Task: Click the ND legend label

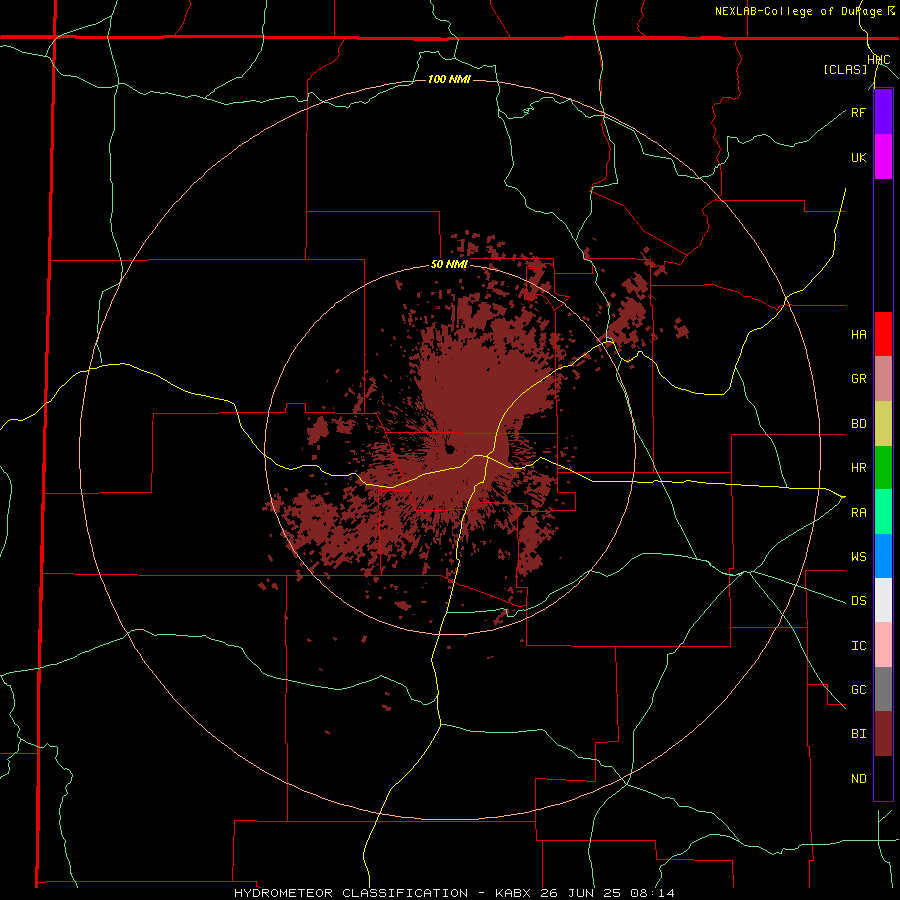Action: 858,779
